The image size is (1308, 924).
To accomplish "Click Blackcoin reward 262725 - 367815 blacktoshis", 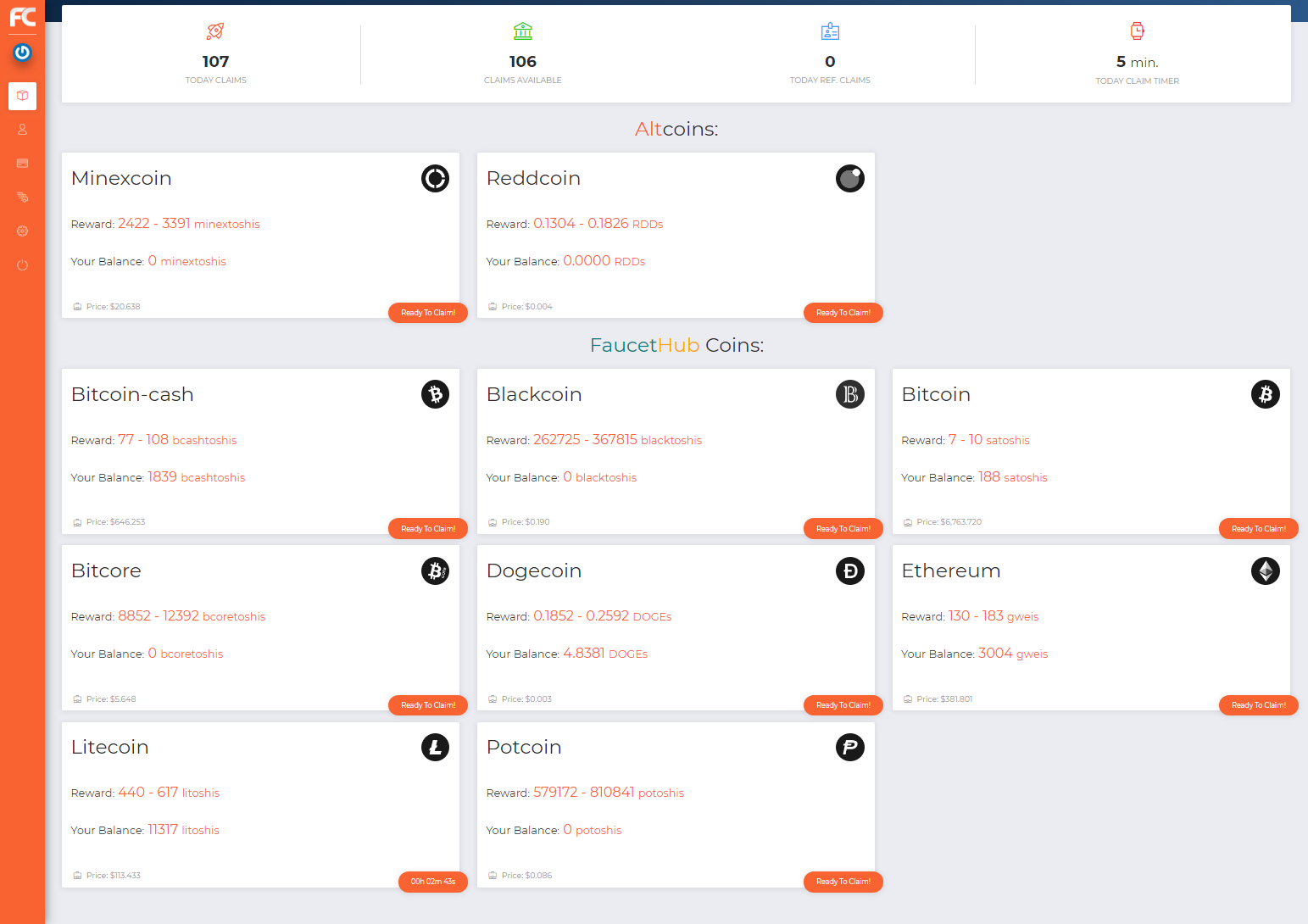I will point(617,440).
